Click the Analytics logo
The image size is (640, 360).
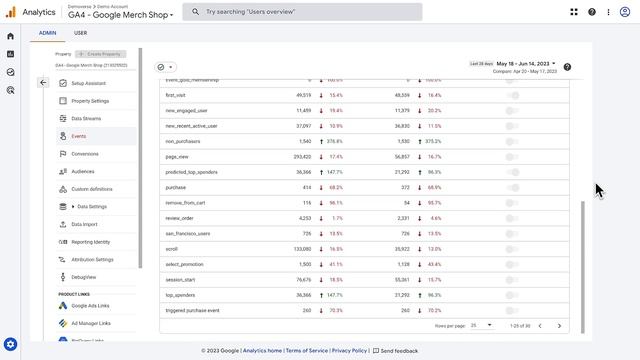pyautogui.click(x=11, y=12)
